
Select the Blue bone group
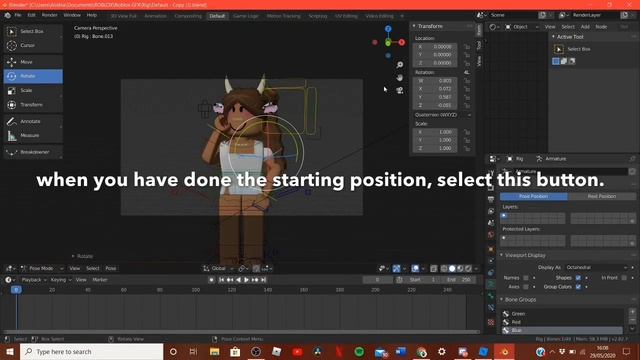point(562,330)
